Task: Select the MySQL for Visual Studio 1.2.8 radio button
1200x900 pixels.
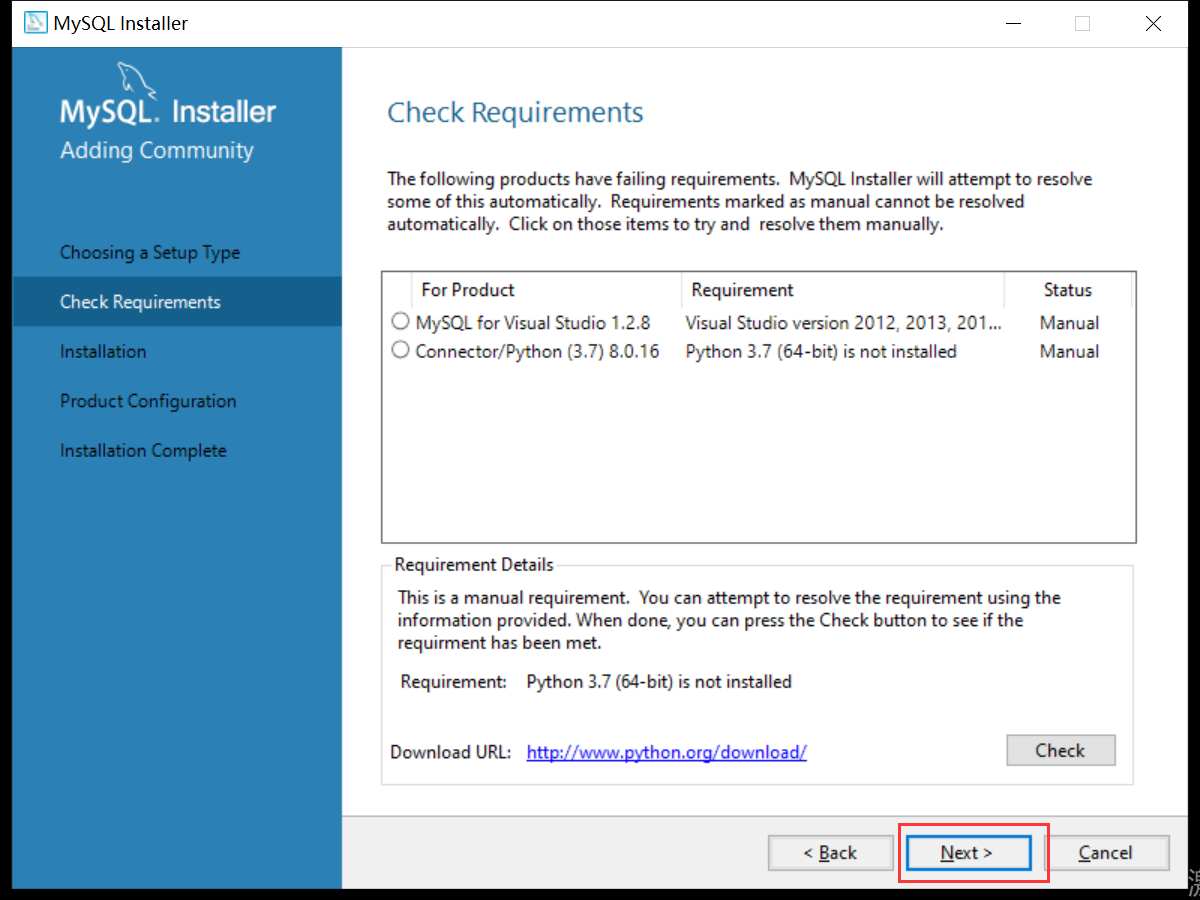Action: click(x=400, y=322)
